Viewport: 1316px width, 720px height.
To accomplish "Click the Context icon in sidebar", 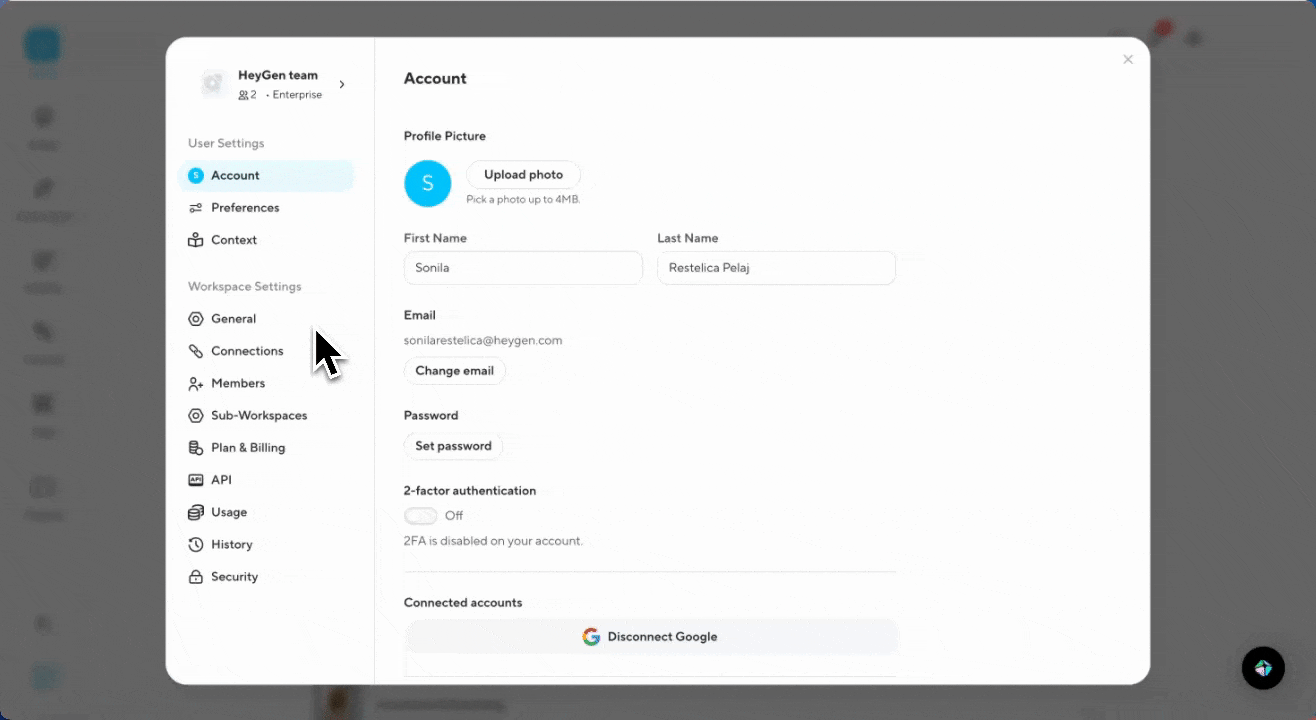I will (196, 240).
